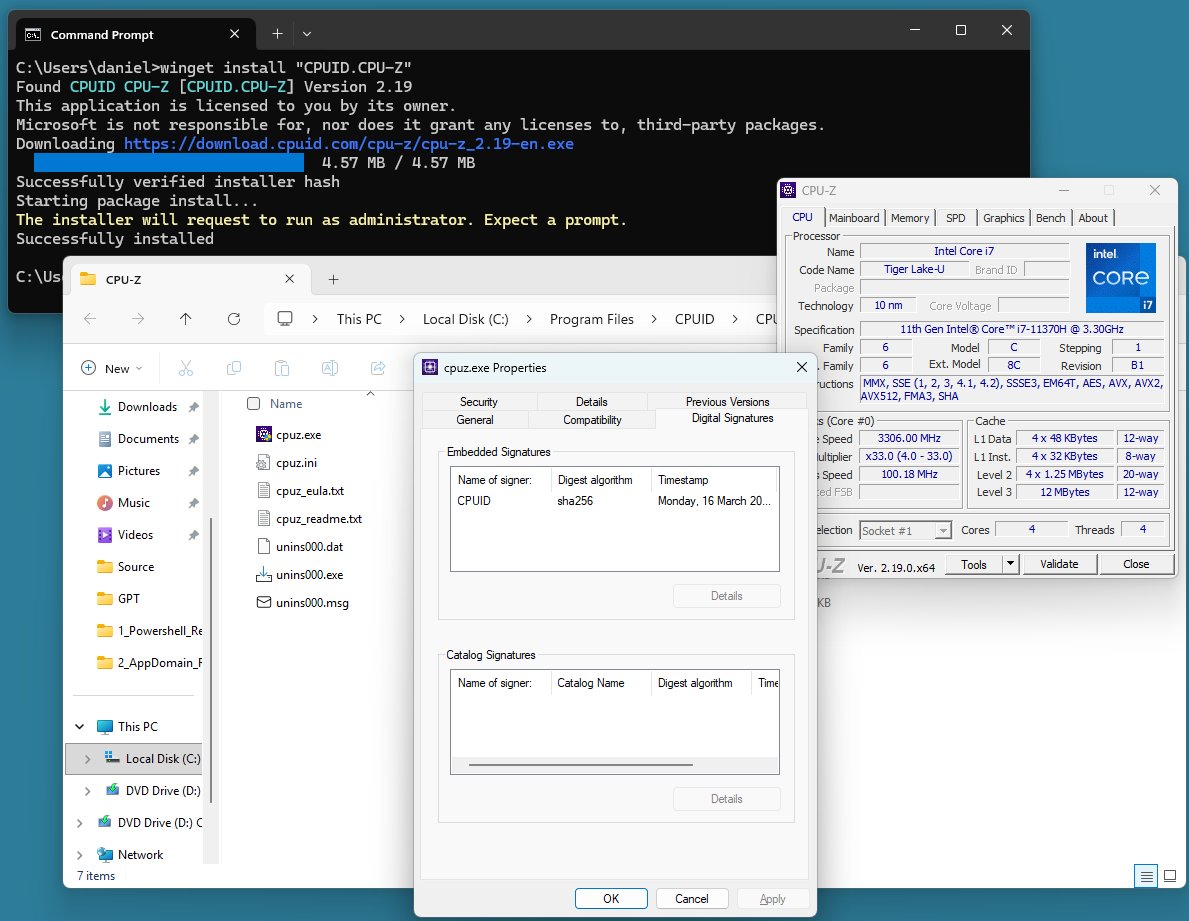This screenshot has height=921, width=1189.
Task: Select the cpuz_readme.txt file icon
Action: click(263, 518)
